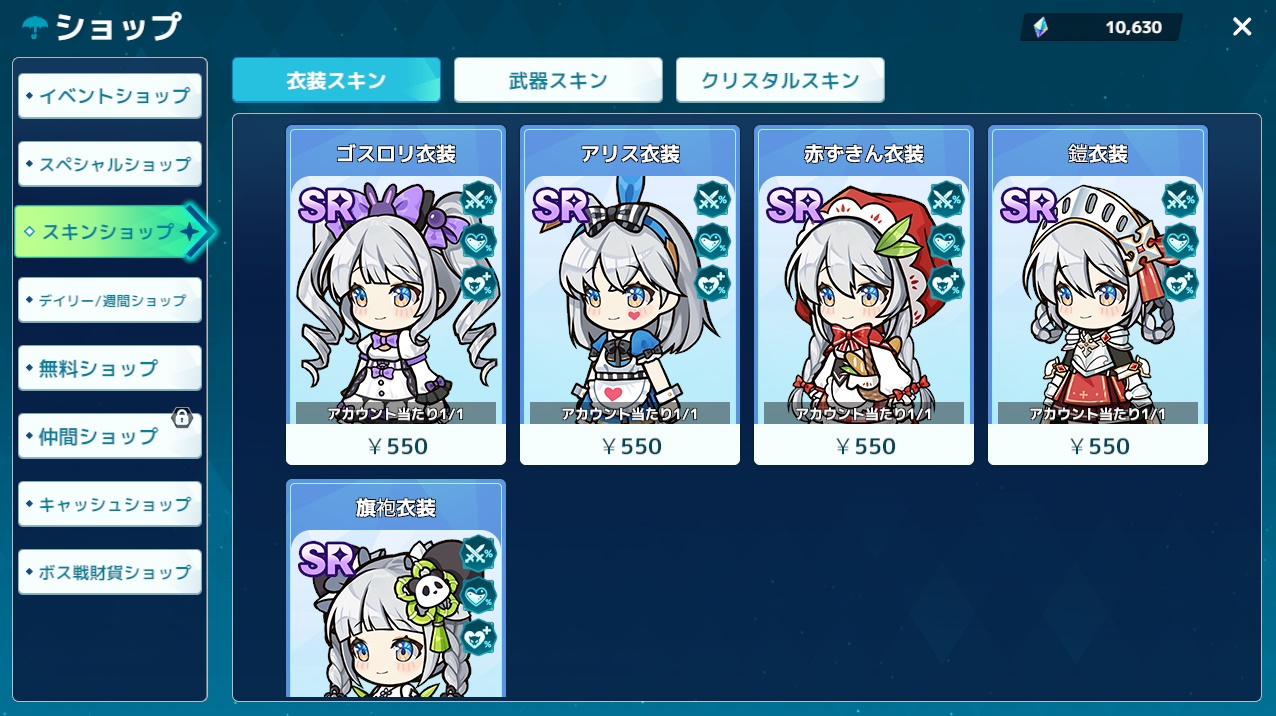Click the crossed-swords attack icon on ゴスロリ衣装 card

point(479,199)
